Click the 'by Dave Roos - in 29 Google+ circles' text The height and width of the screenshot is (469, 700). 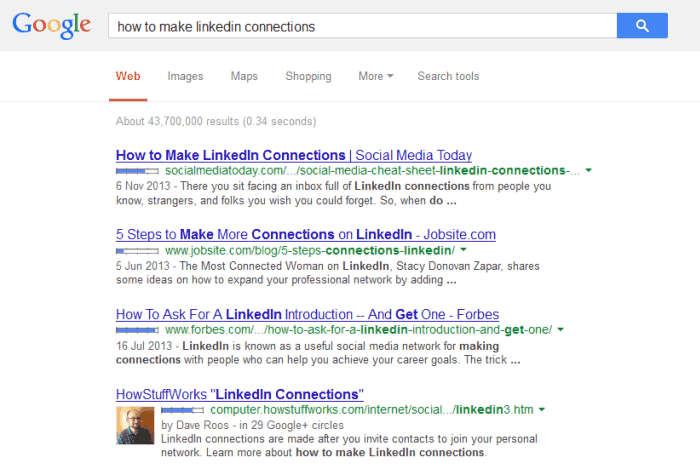(252, 425)
